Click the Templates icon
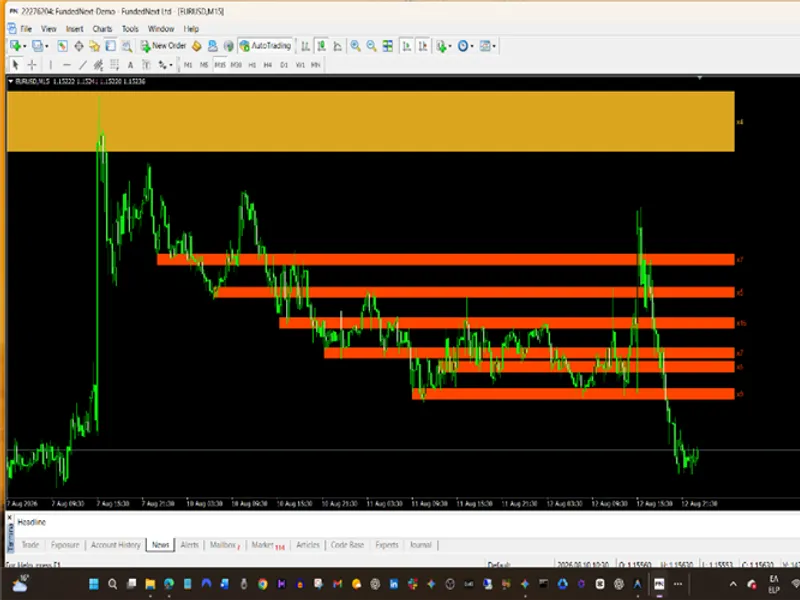This screenshot has height=600, width=800. pos(485,46)
